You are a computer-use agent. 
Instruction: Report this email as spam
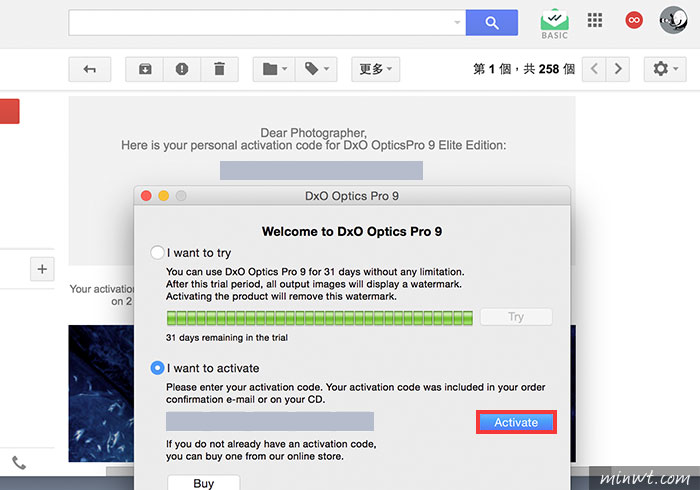[x=182, y=69]
